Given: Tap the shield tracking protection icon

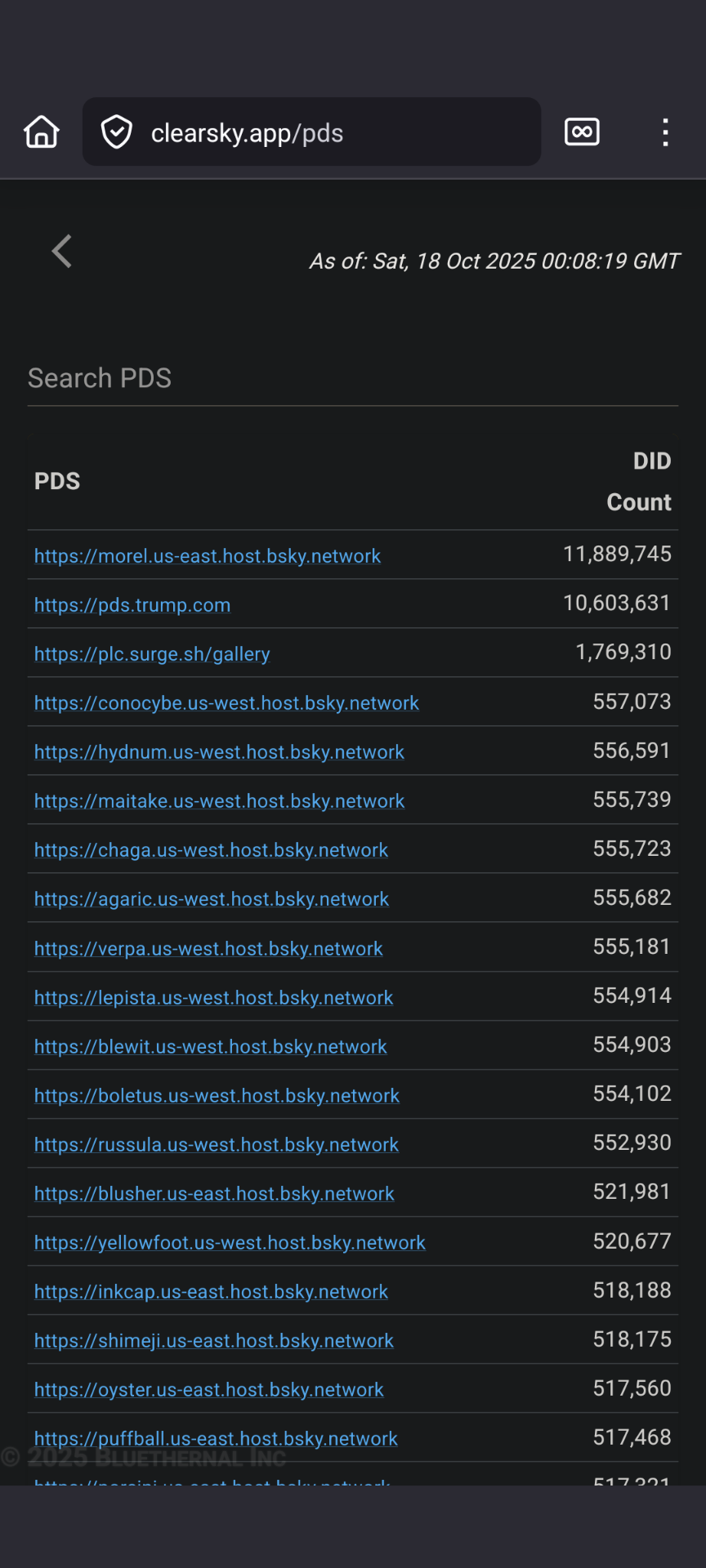Looking at the screenshot, I should point(117,131).
